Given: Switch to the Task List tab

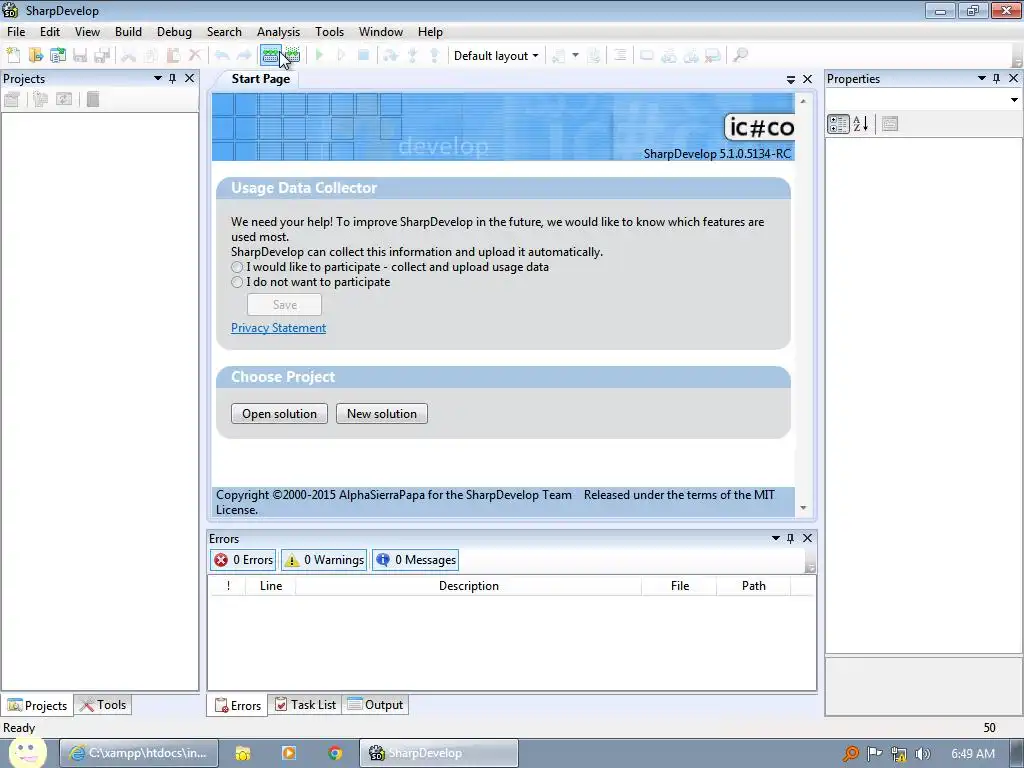Looking at the screenshot, I should [x=305, y=705].
